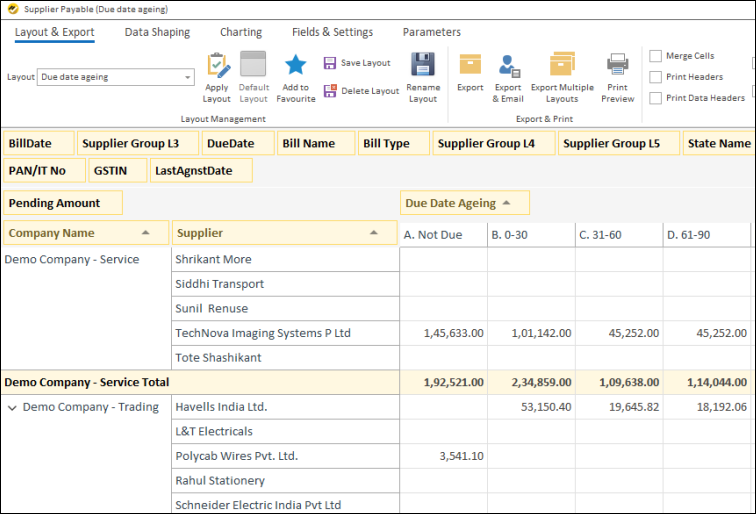This screenshot has width=756, height=514.
Task: Click the Add to Favourite star icon
Action: click(x=295, y=66)
